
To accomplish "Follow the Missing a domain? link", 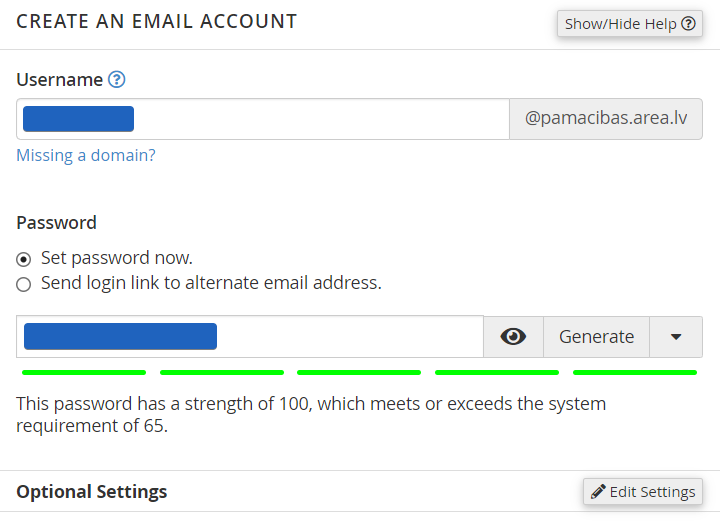I will pos(86,155).
